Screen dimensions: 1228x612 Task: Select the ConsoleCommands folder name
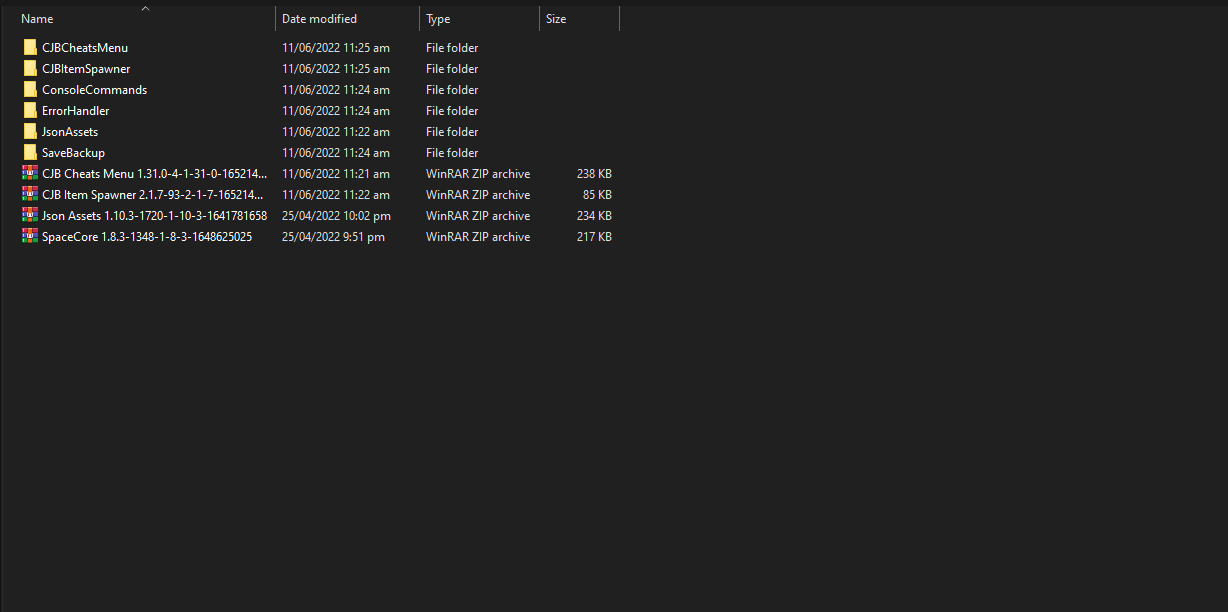point(94,90)
